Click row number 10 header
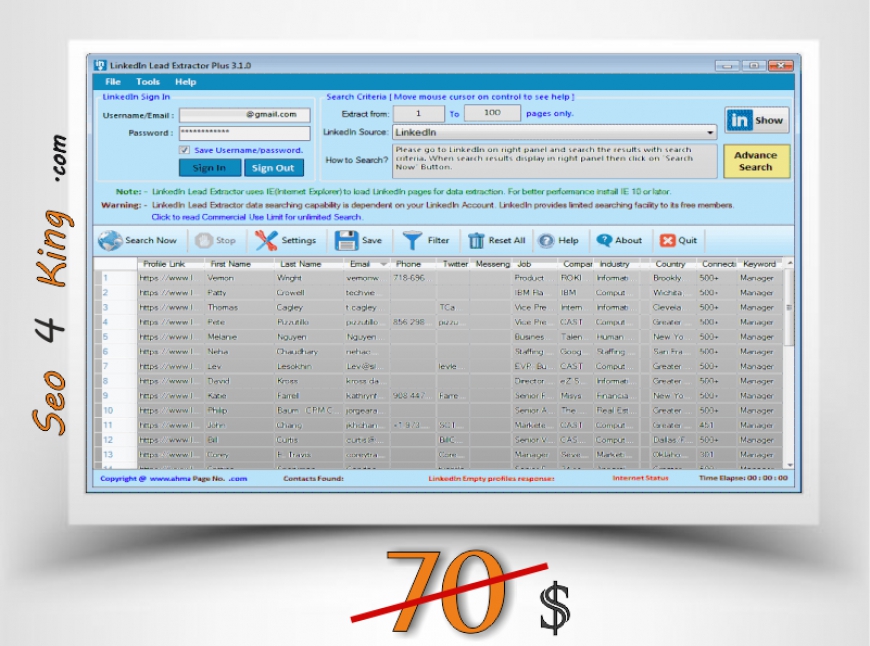Image resolution: width=870 pixels, height=646 pixels. (108, 411)
